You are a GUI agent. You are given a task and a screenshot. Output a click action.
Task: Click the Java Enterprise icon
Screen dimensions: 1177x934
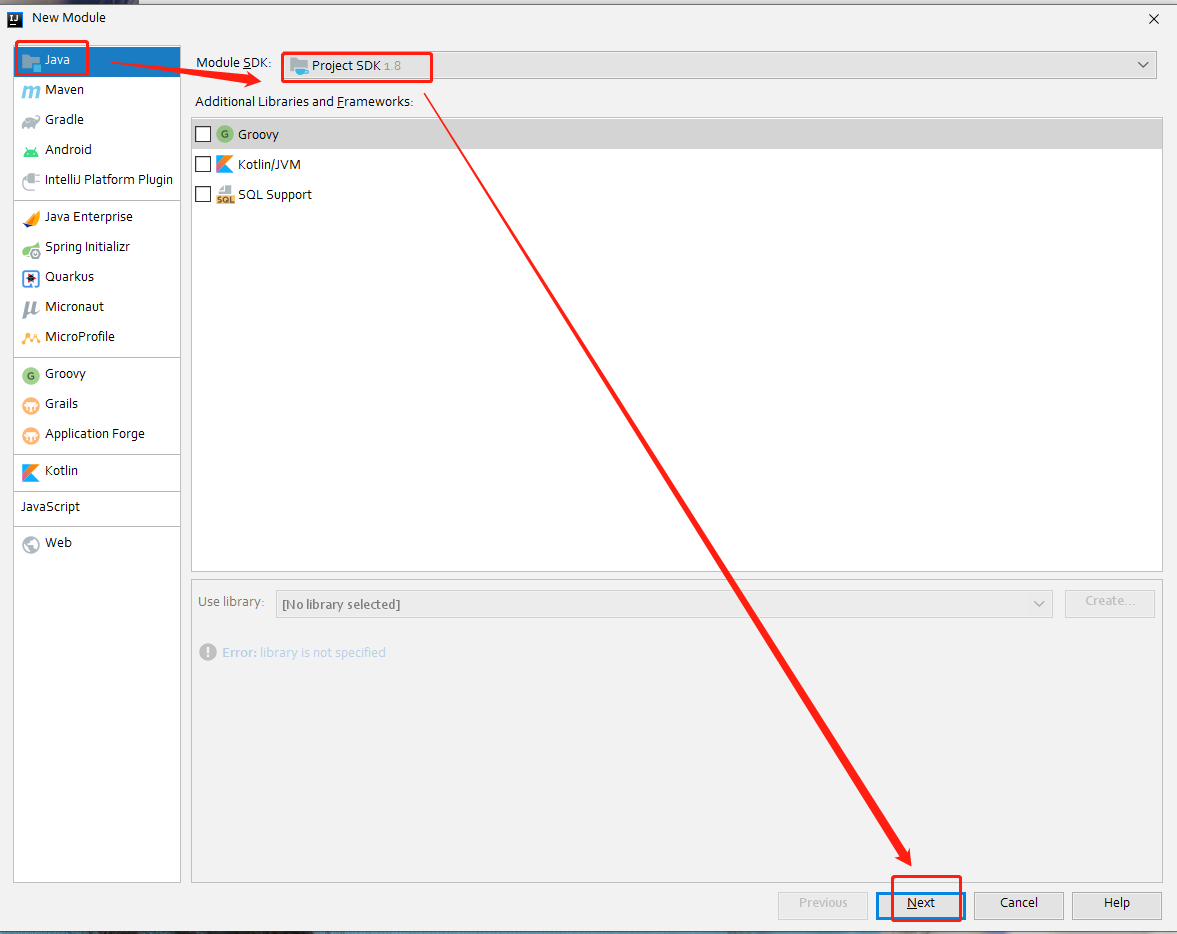pyautogui.click(x=31, y=218)
